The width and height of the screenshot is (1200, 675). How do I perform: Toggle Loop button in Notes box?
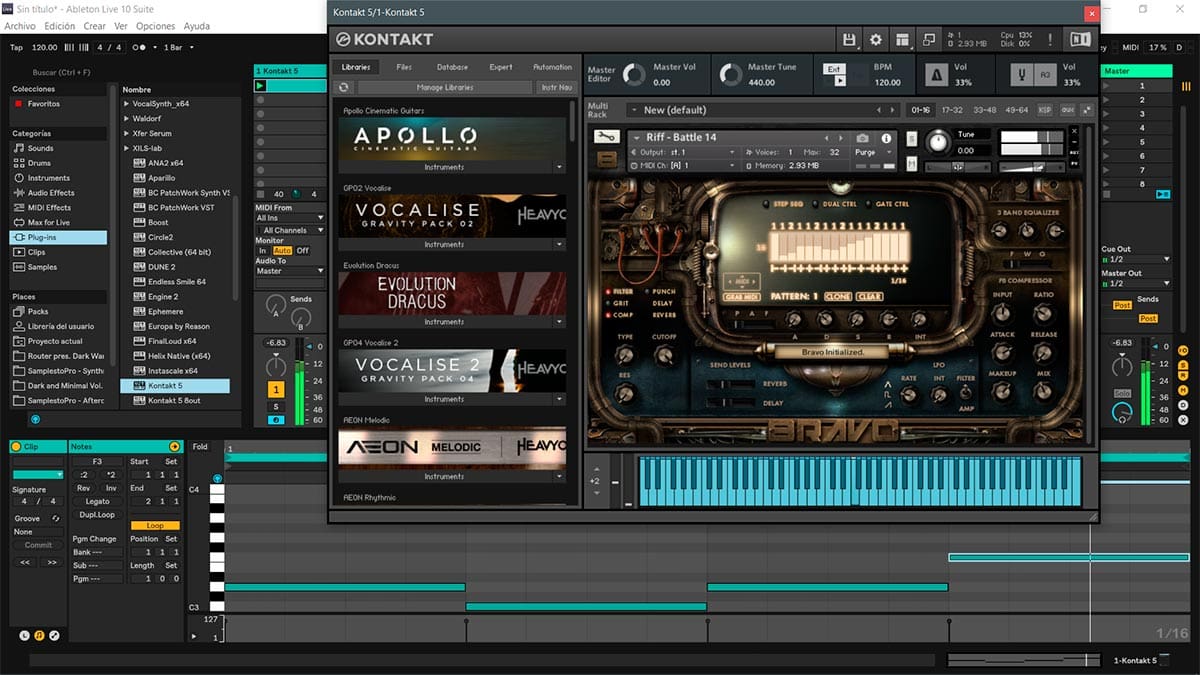155,525
